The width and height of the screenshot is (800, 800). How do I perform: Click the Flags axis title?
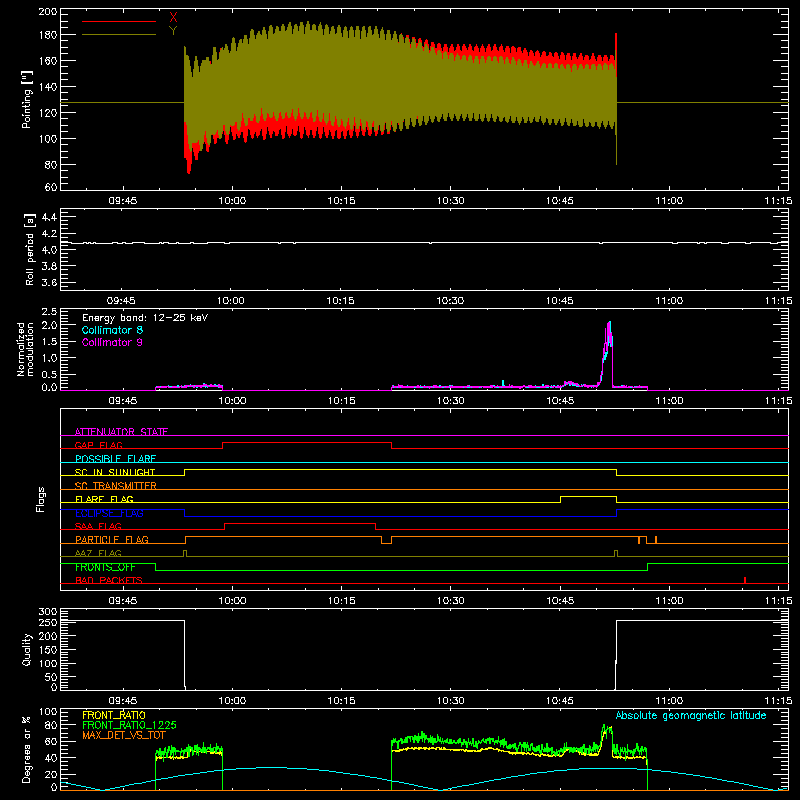click(41, 499)
